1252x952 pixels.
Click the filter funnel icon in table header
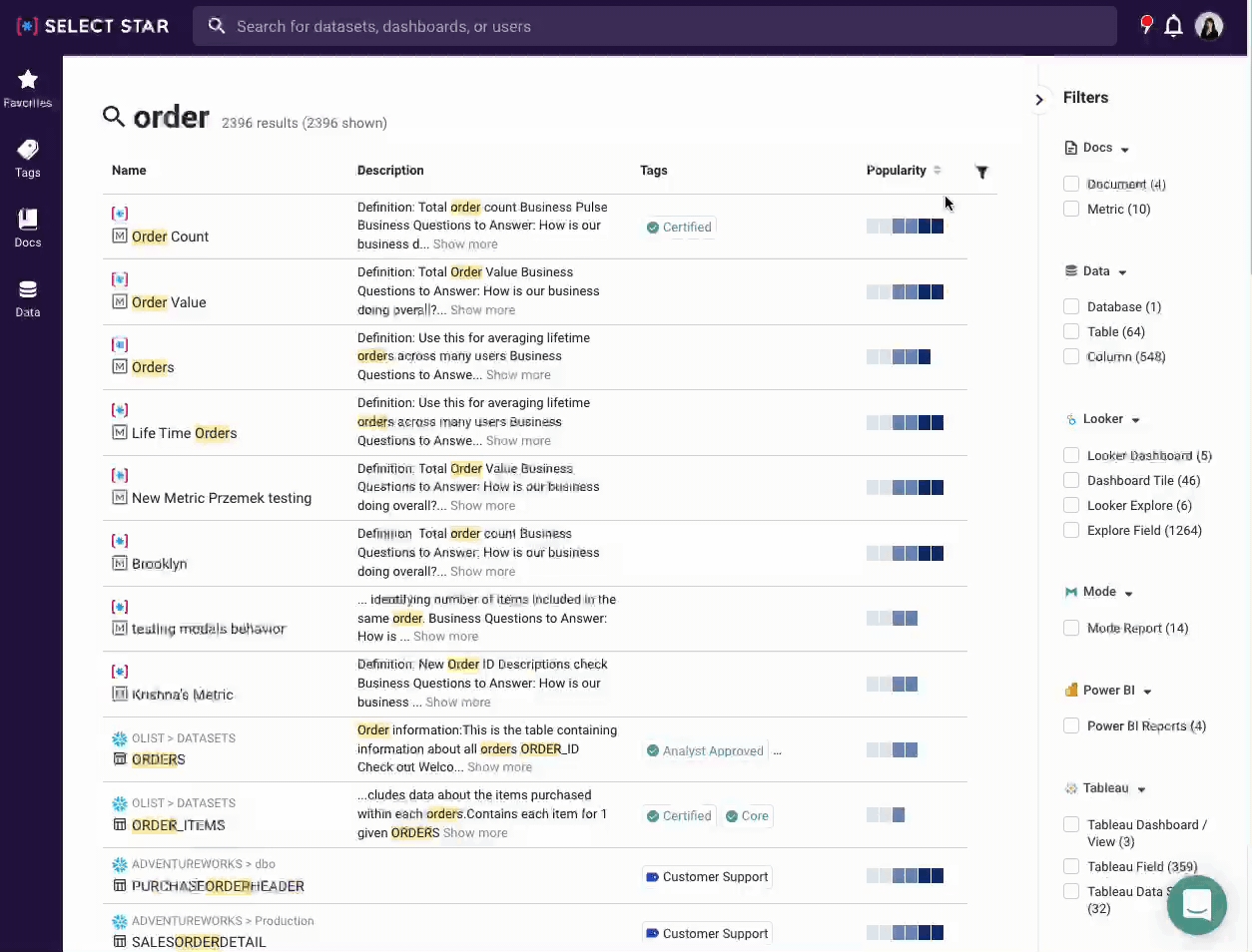tap(981, 172)
